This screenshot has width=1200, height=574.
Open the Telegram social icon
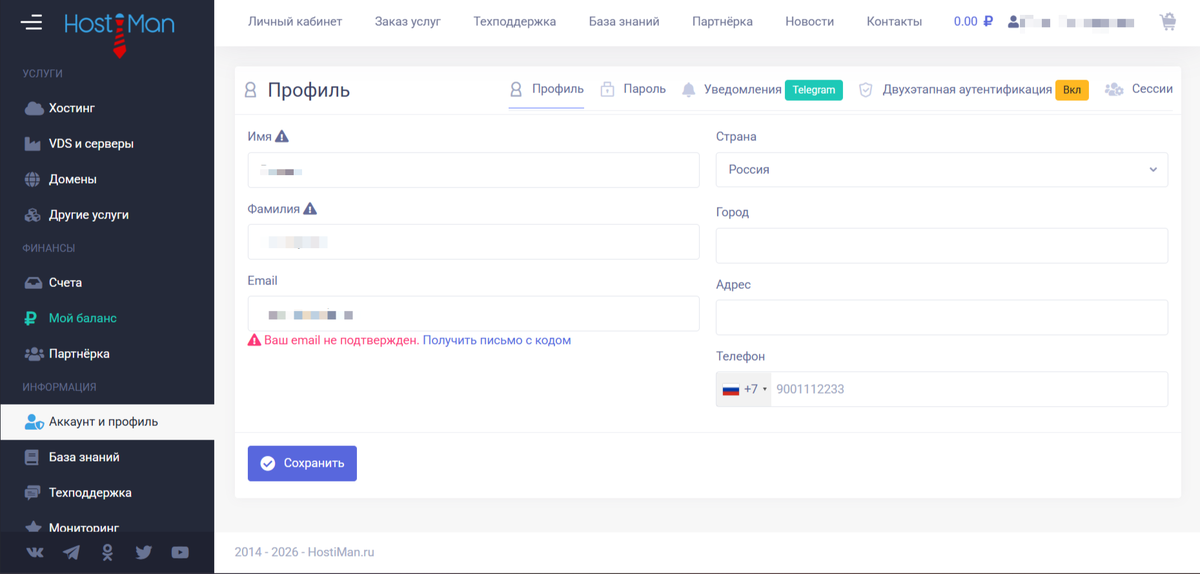pos(71,552)
